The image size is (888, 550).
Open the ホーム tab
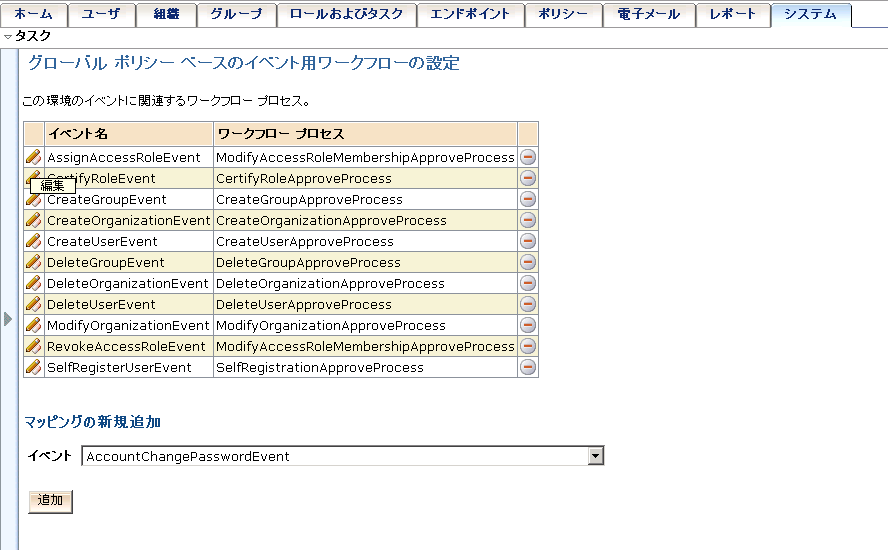tap(33, 14)
